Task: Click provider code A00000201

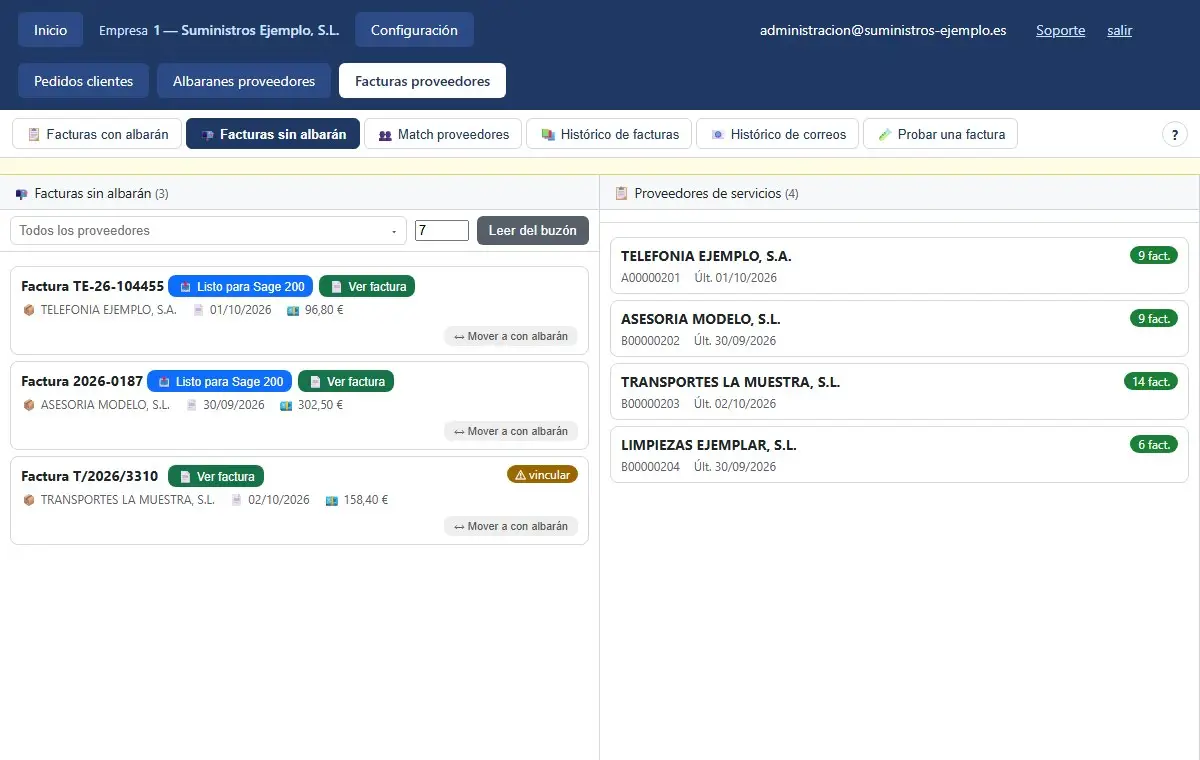Action: 650,278
